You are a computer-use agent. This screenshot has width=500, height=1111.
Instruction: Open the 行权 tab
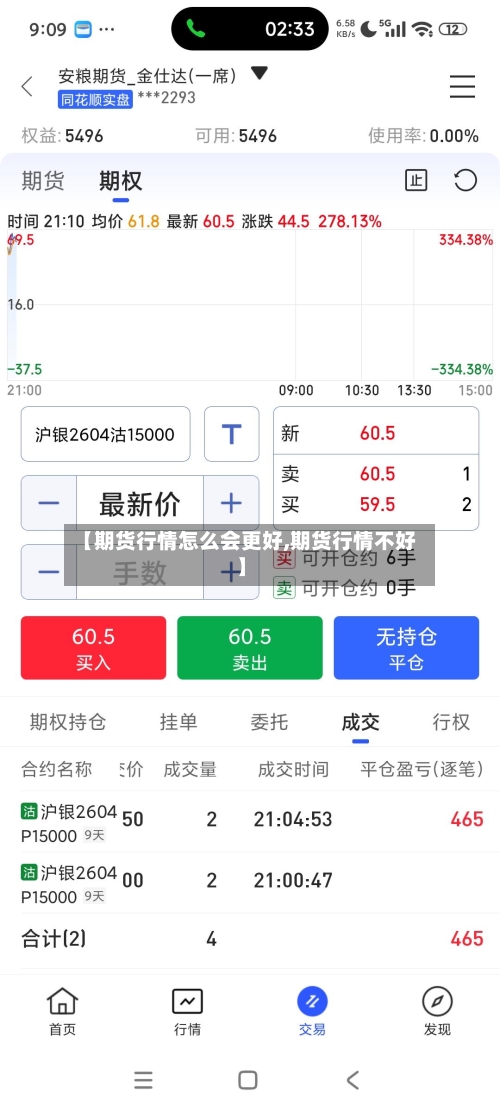[451, 722]
